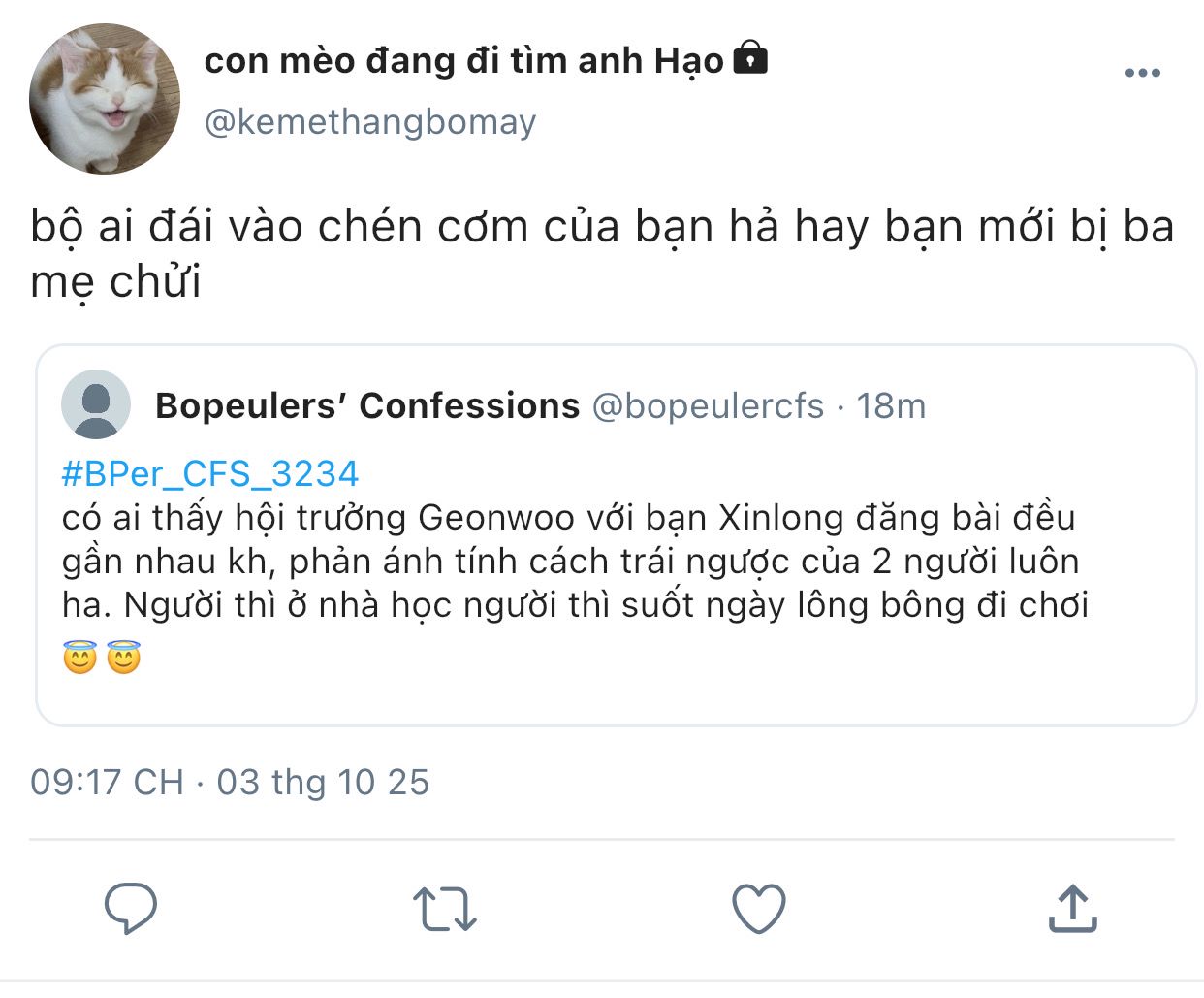Image resolution: width=1204 pixels, height=998 pixels.
Task: Like the tweet with the heart icon
Action: point(758,909)
